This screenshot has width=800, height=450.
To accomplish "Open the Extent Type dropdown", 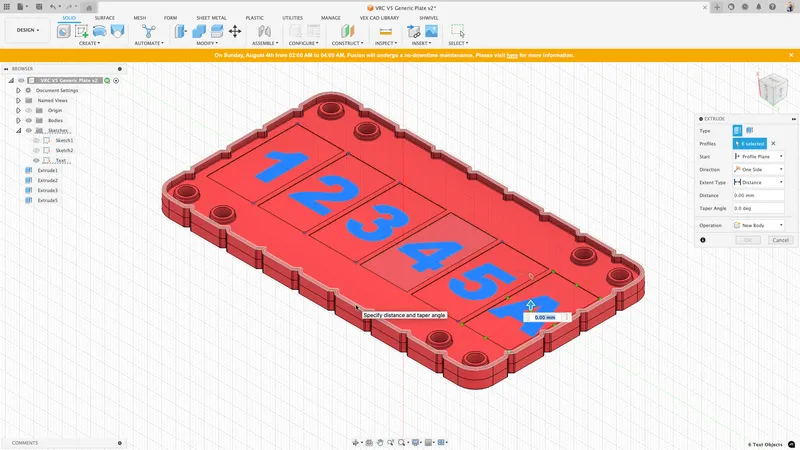I will 758,182.
